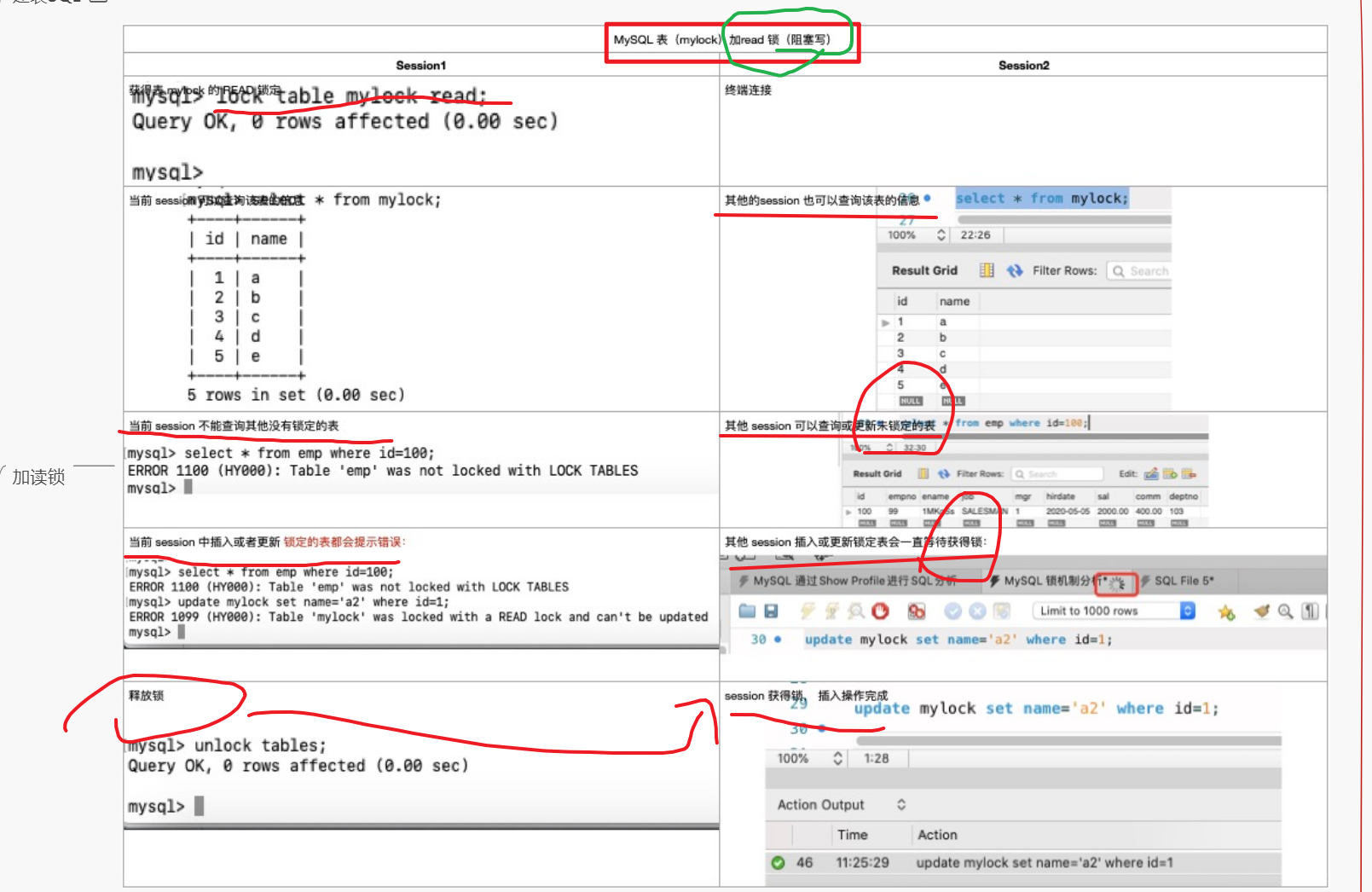Click the grid view icon in mylock Result Grid
The width and height of the screenshot is (1372, 892).
(x=987, y=270)
